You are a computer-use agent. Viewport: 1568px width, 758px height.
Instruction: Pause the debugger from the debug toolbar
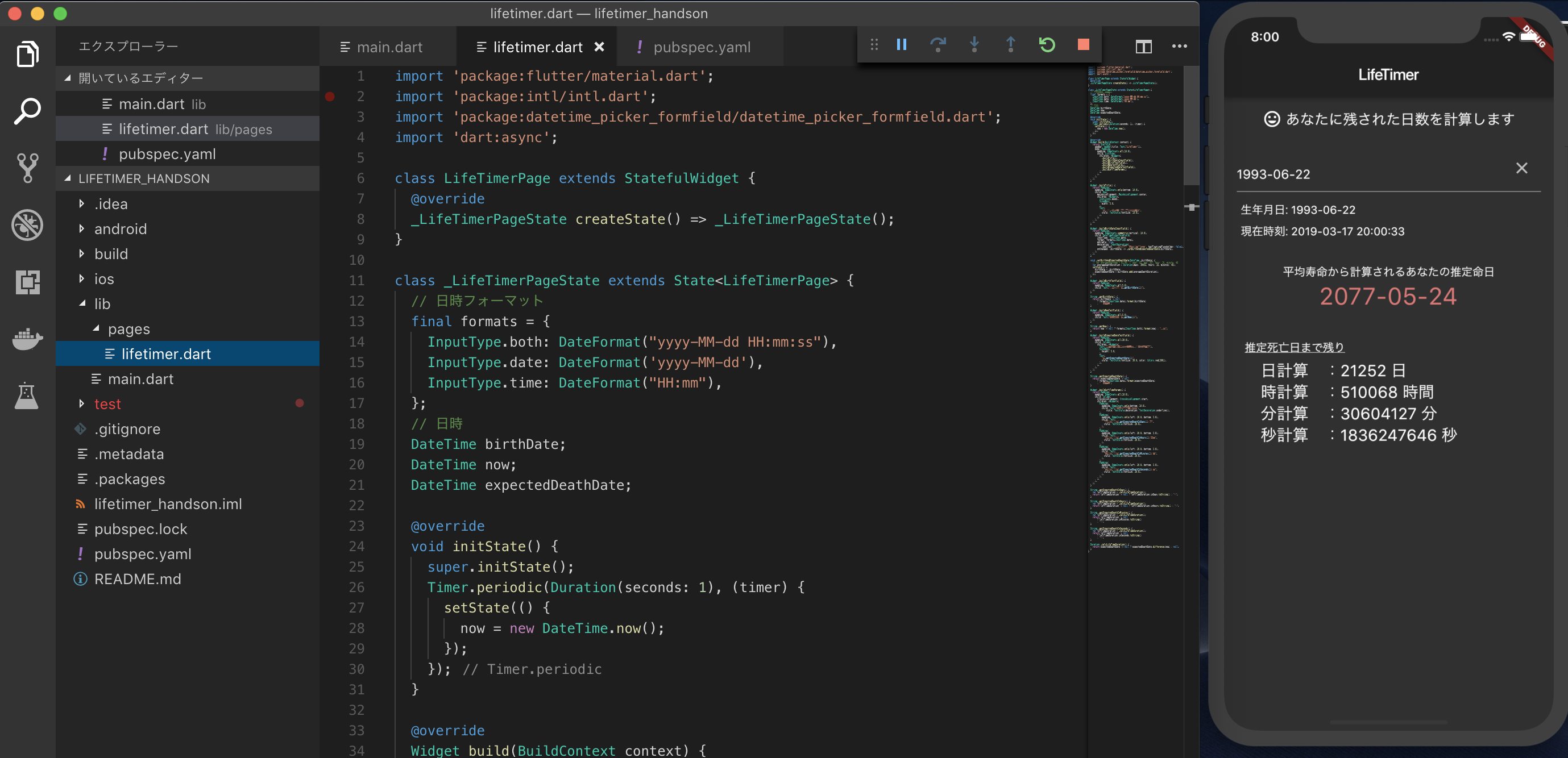902,45
